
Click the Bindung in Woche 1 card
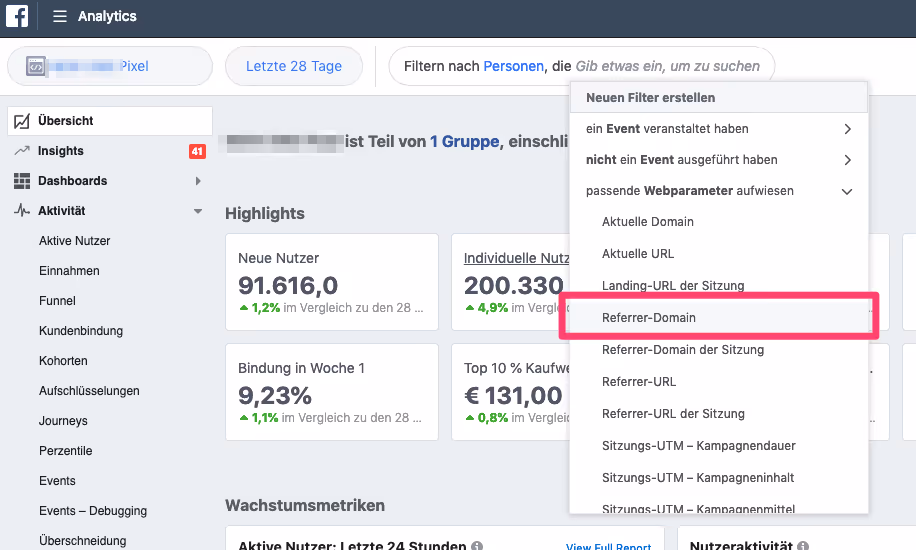332,392
